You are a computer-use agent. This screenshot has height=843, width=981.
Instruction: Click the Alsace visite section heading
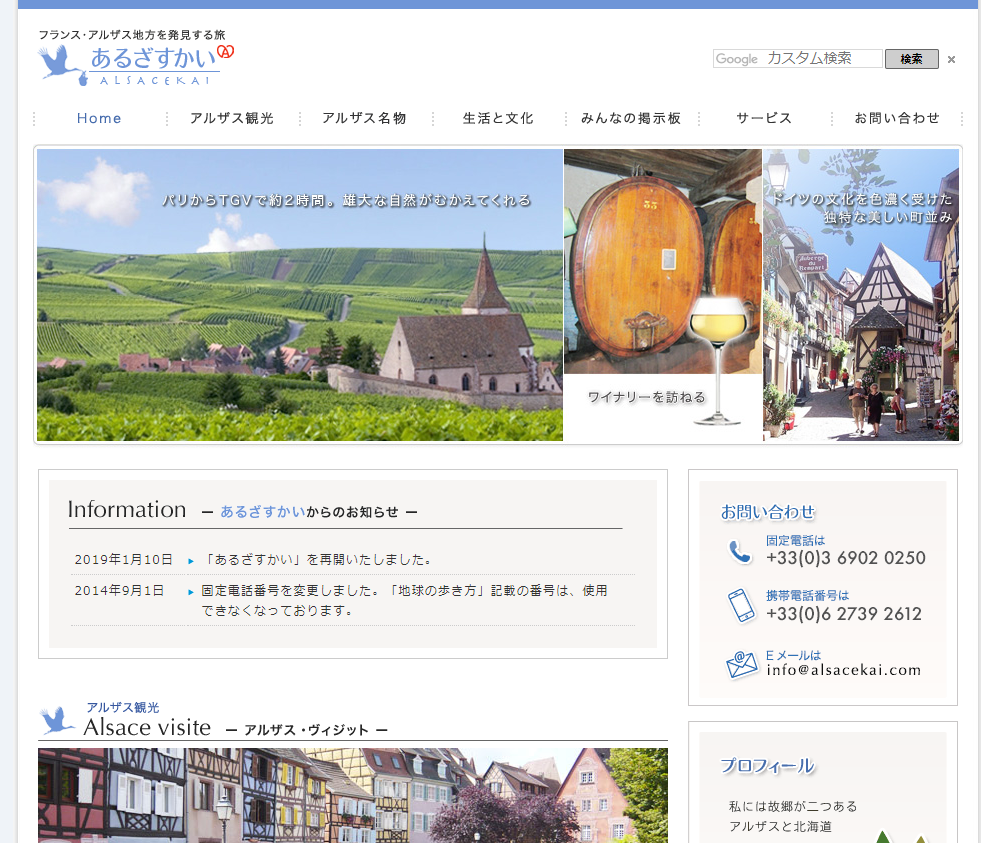[147, 727]
